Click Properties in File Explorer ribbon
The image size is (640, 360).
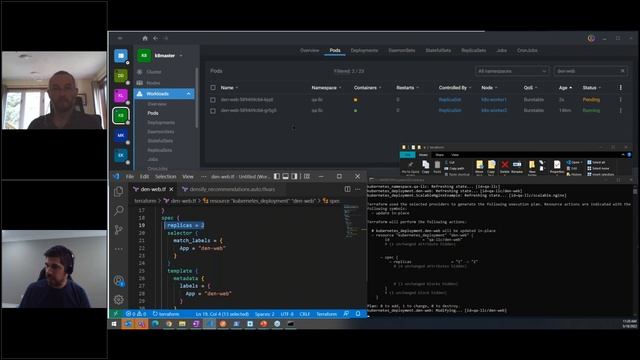(557, 167)
